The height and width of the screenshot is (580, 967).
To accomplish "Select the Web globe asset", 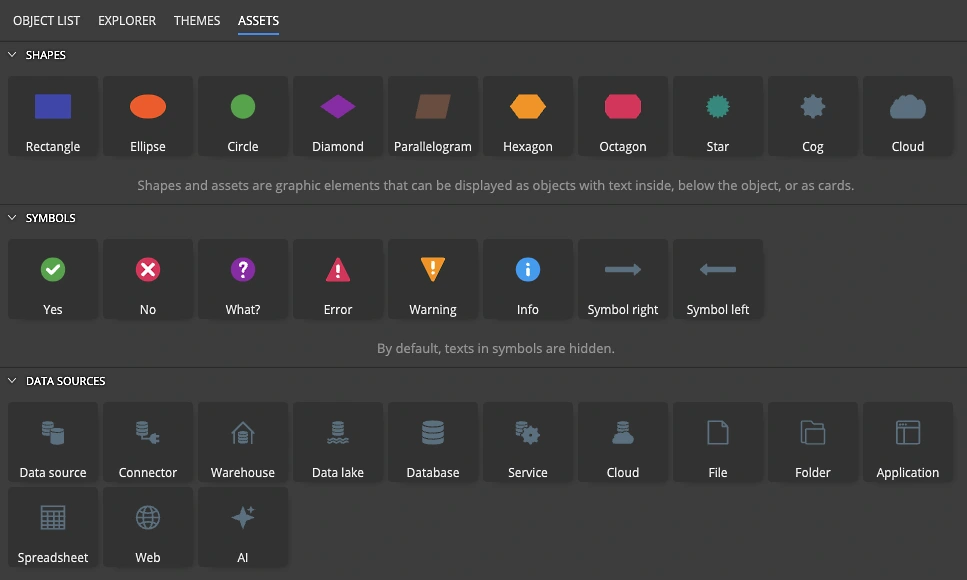I will [148, 527].
